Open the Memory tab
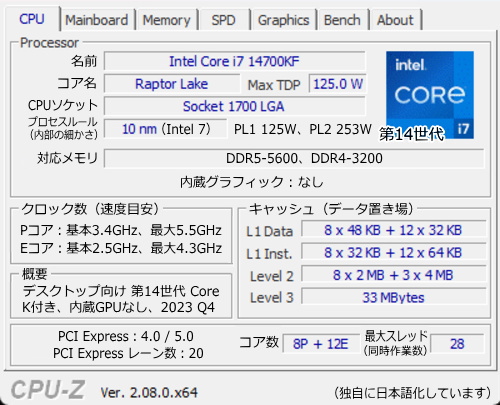Viewport: 500px width, 405px height. [167, 20]
